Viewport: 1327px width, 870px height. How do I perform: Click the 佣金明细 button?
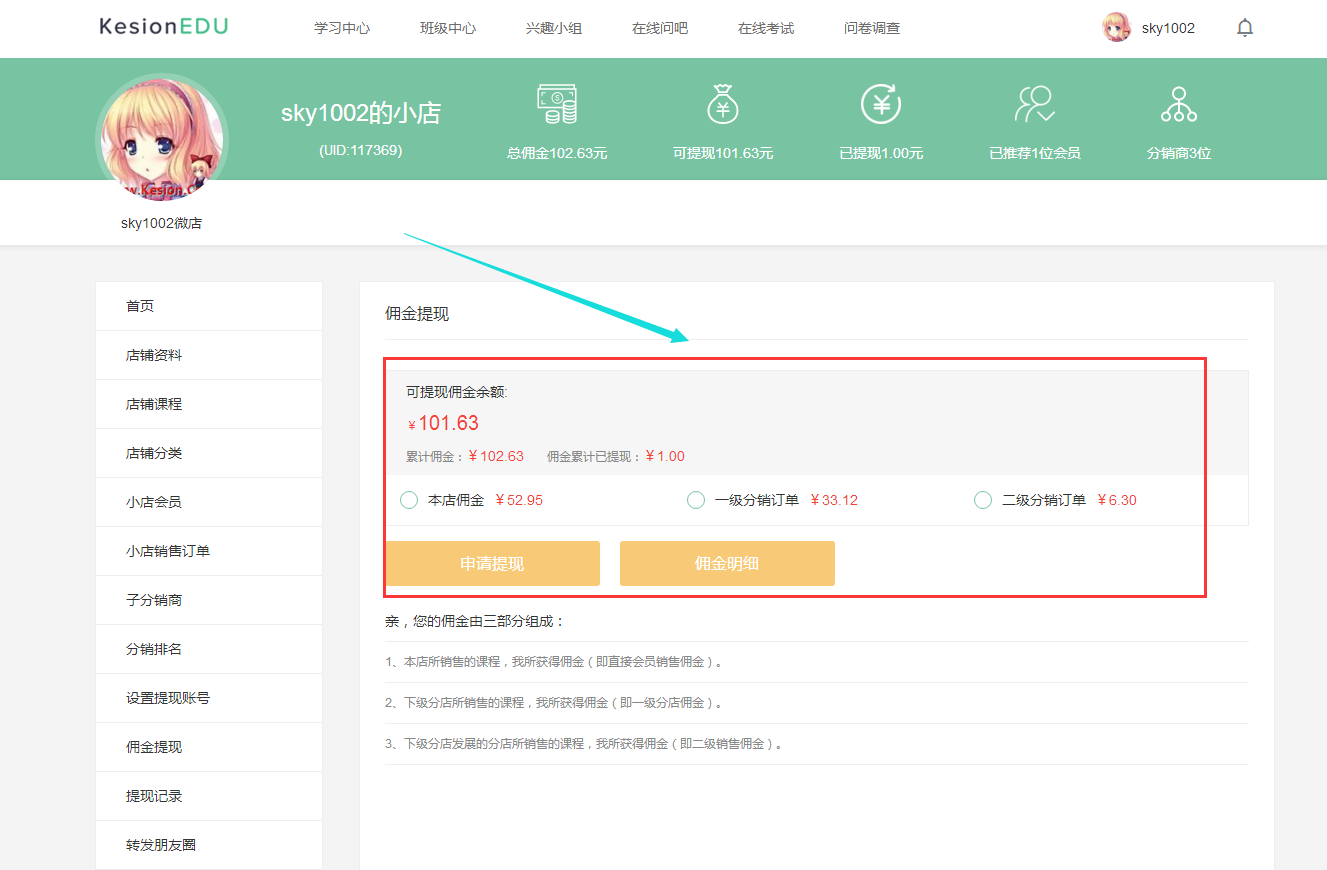[x=727, y=563]
